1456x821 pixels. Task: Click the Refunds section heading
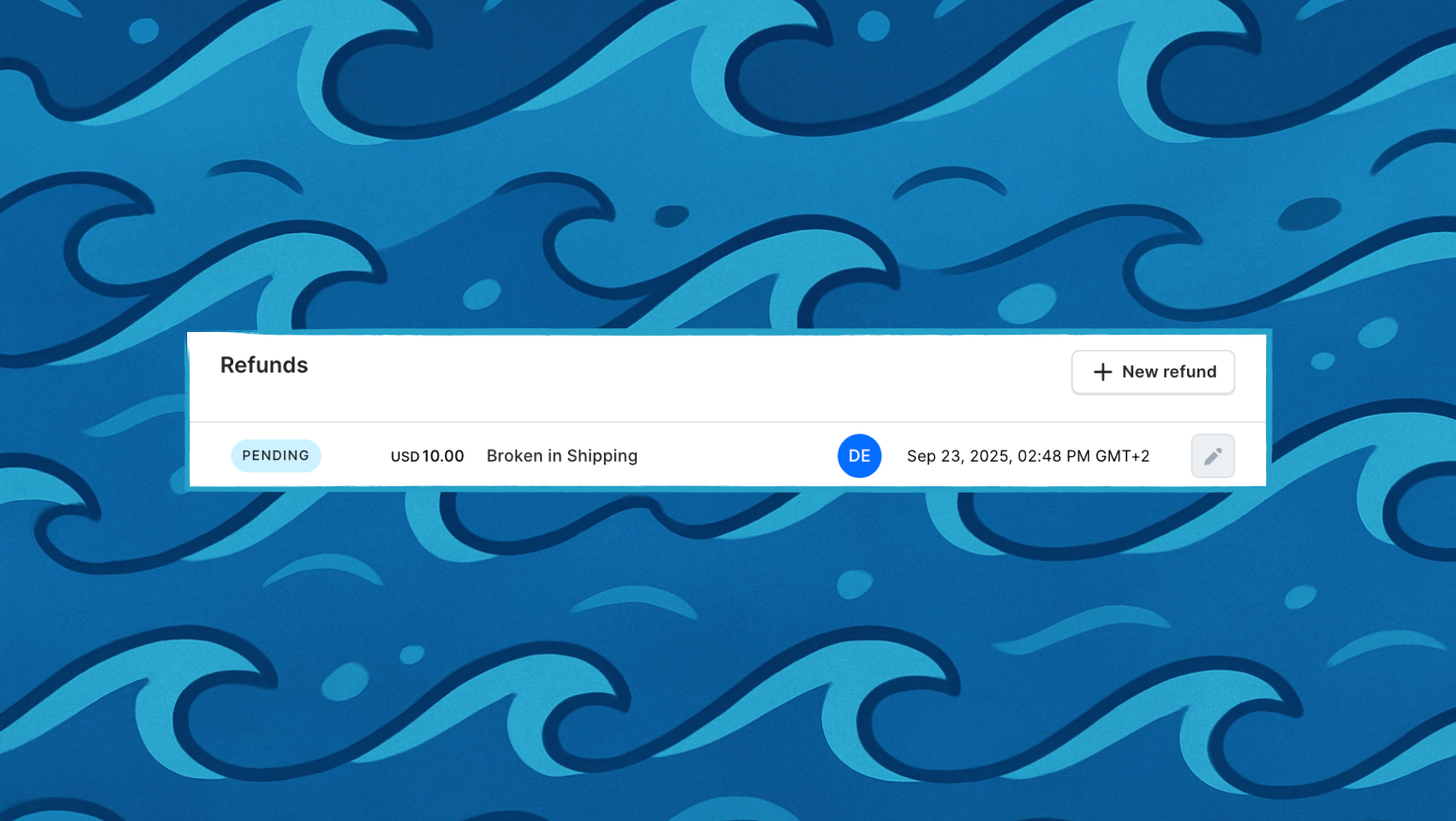click(x=264, y=365)
